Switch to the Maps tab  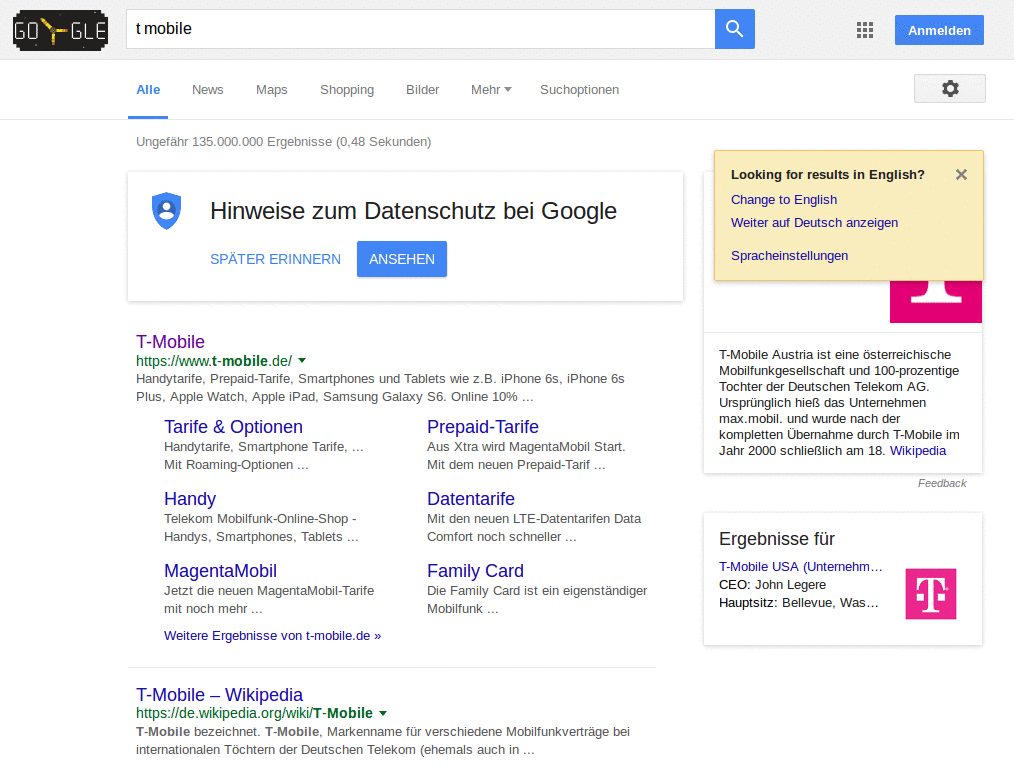(272, 89)
